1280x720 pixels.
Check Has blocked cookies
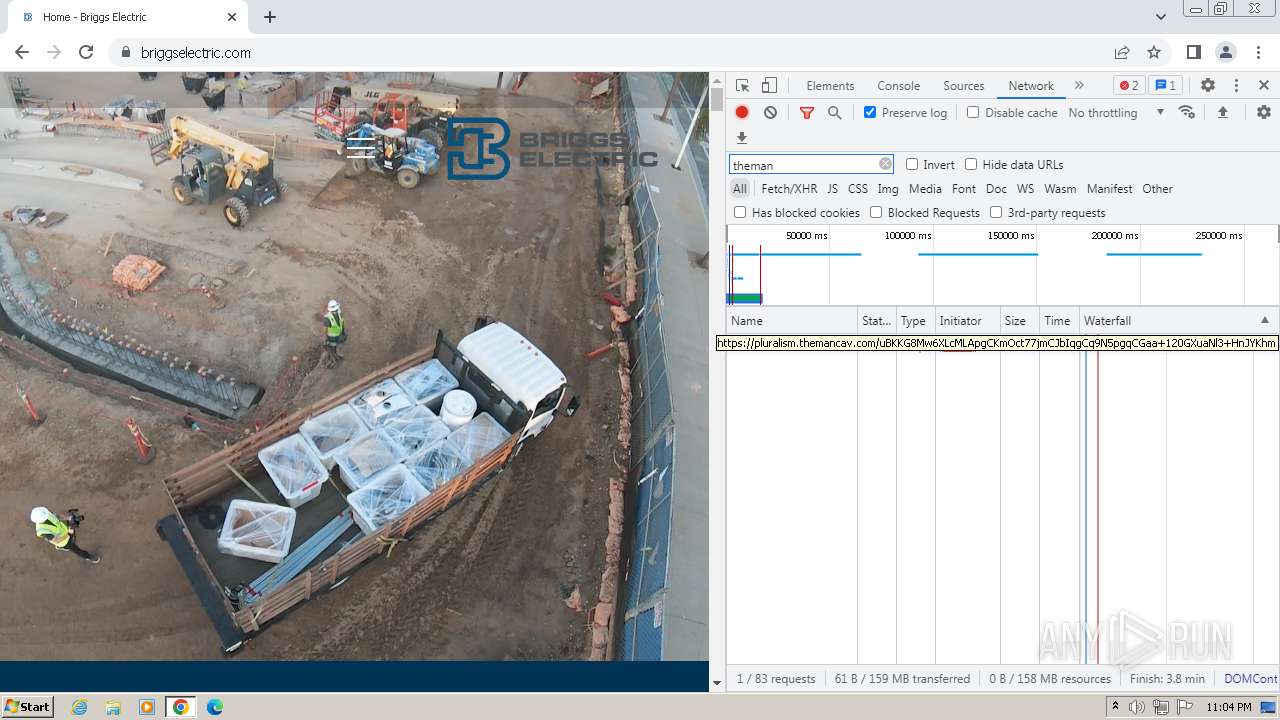(740, 212)
